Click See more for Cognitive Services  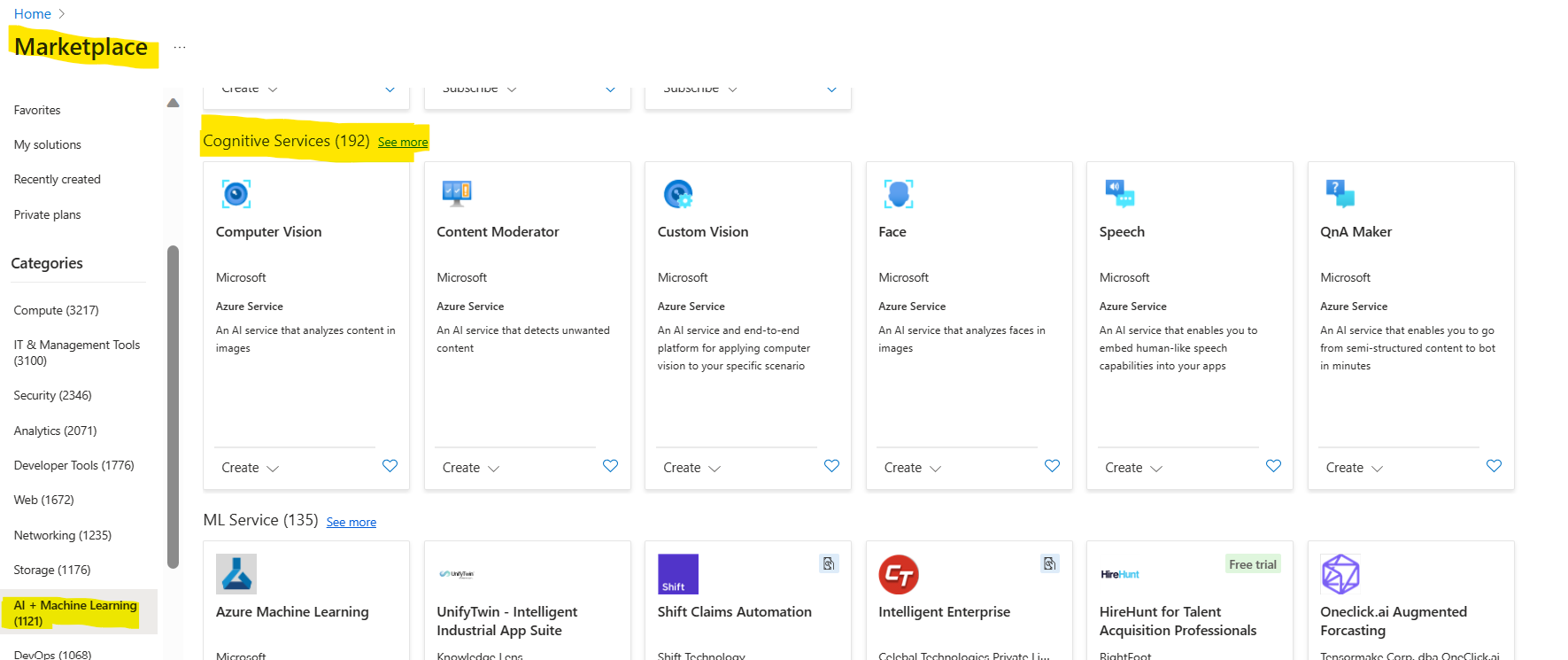click(403, 143)
